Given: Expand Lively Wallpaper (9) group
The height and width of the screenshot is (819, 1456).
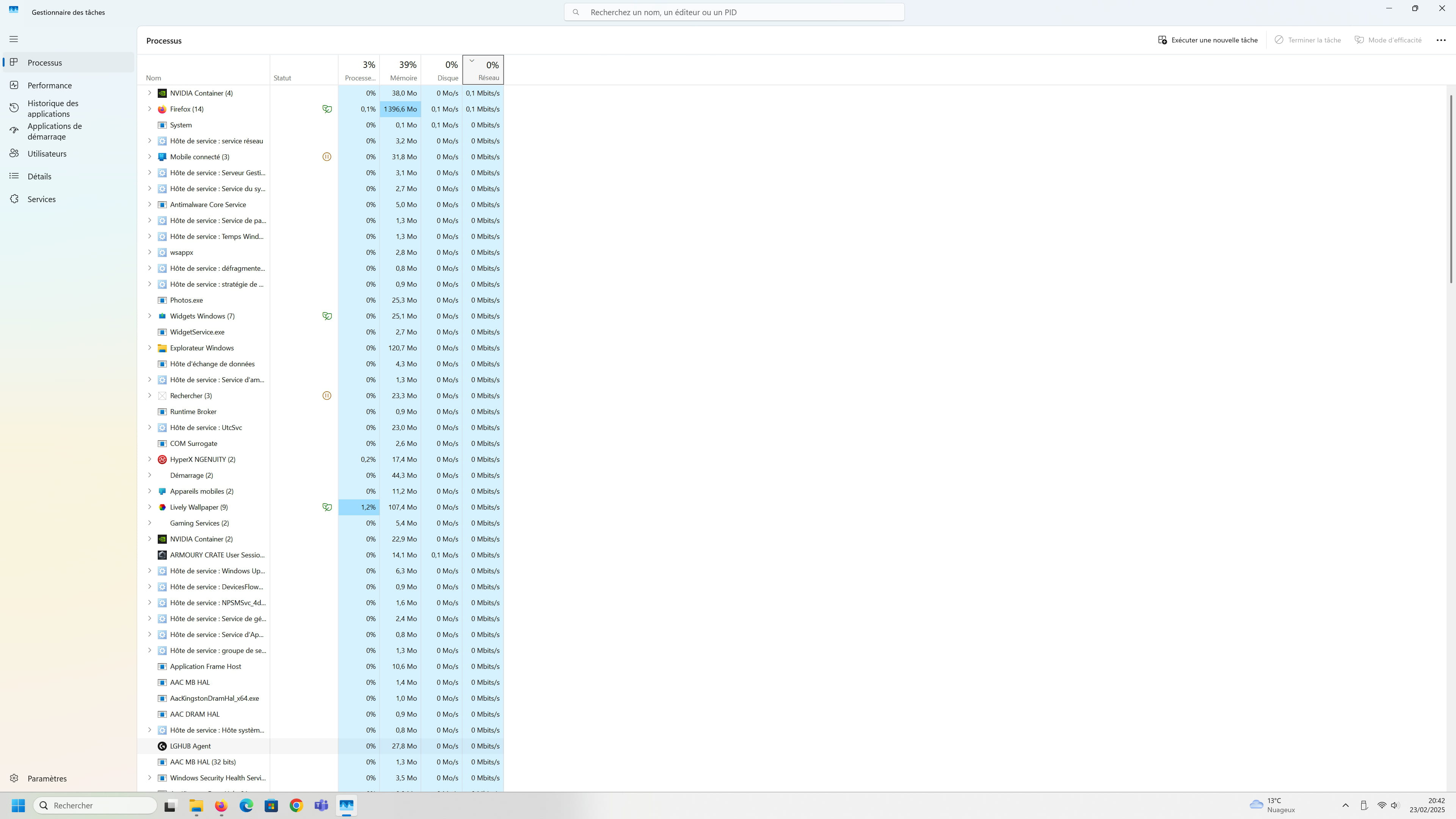Looking at the screenshot, I should 149,507.
